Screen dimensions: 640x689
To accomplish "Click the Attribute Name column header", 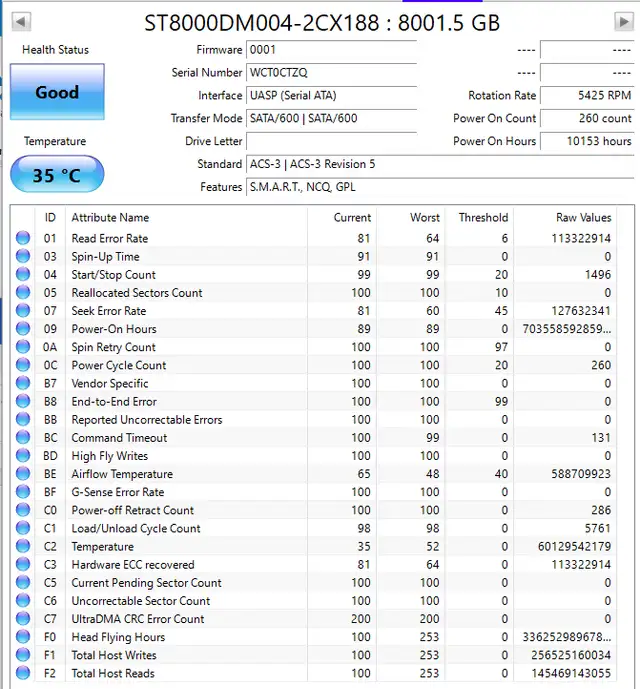I will (x=110, y=218).
